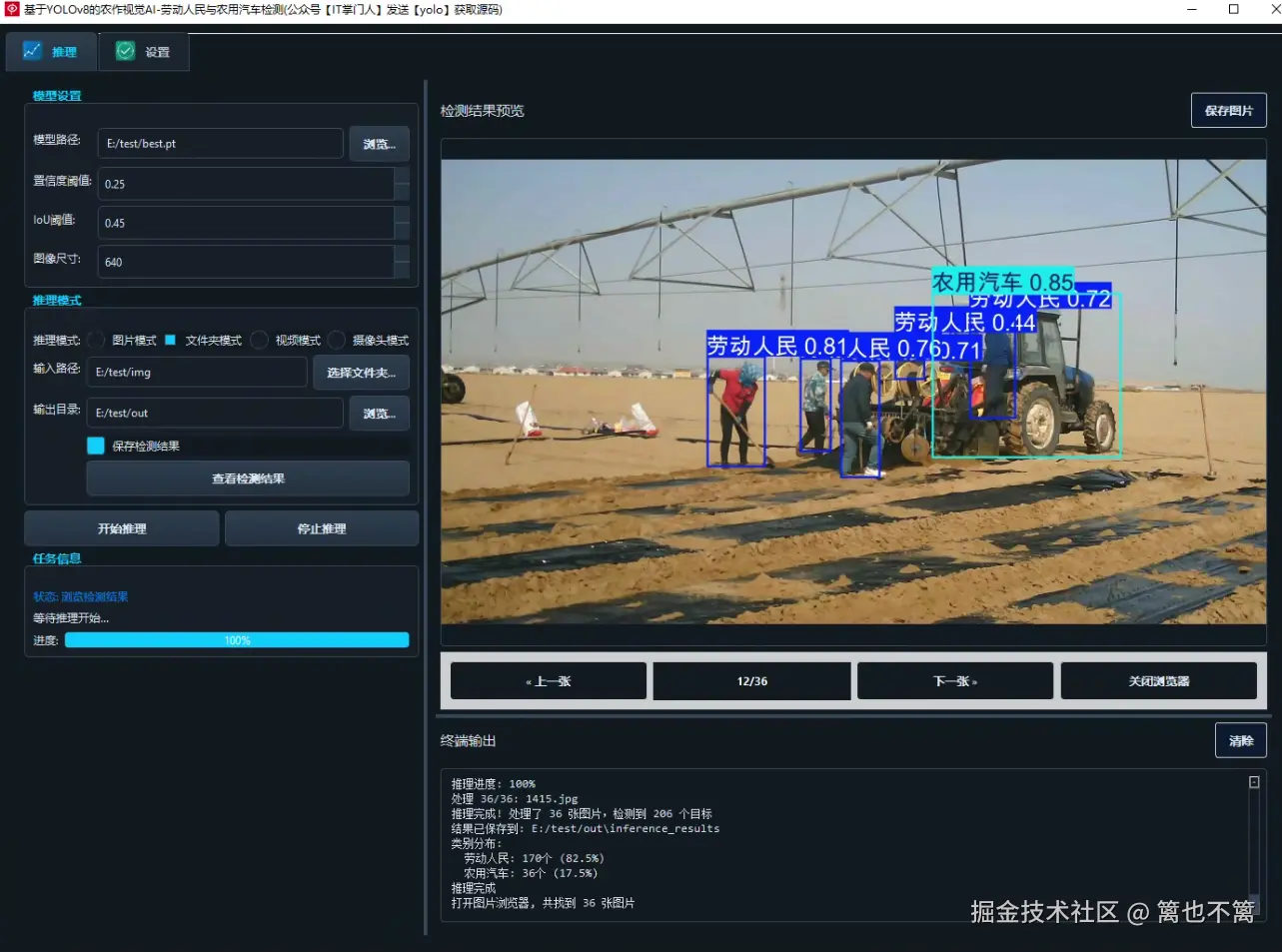Viewport: 1282px width, 952px height.
Task: Click the 100% progress bar
Action: (x=237, y=640)
